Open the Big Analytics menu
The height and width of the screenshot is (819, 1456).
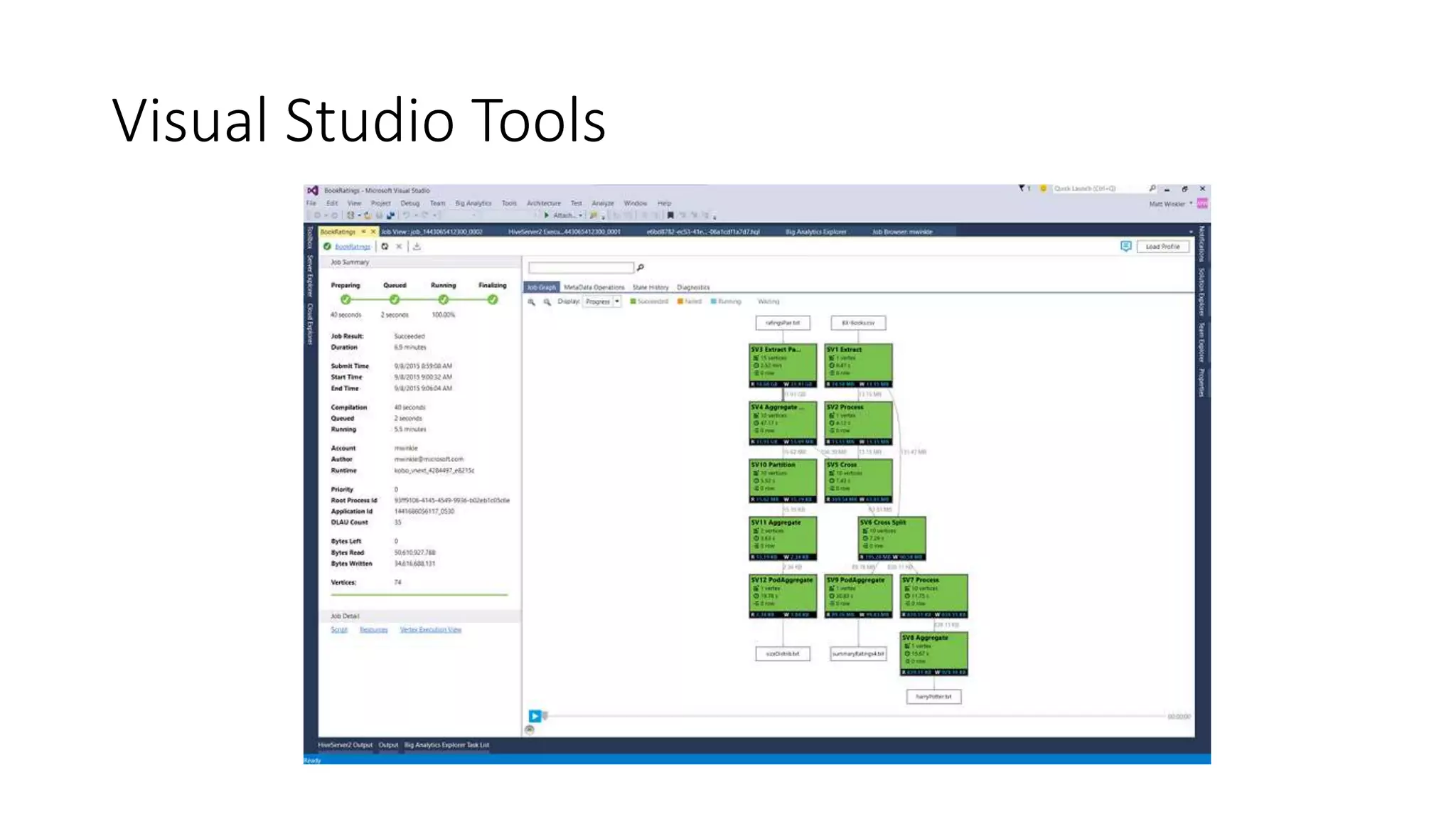[473, 203]
